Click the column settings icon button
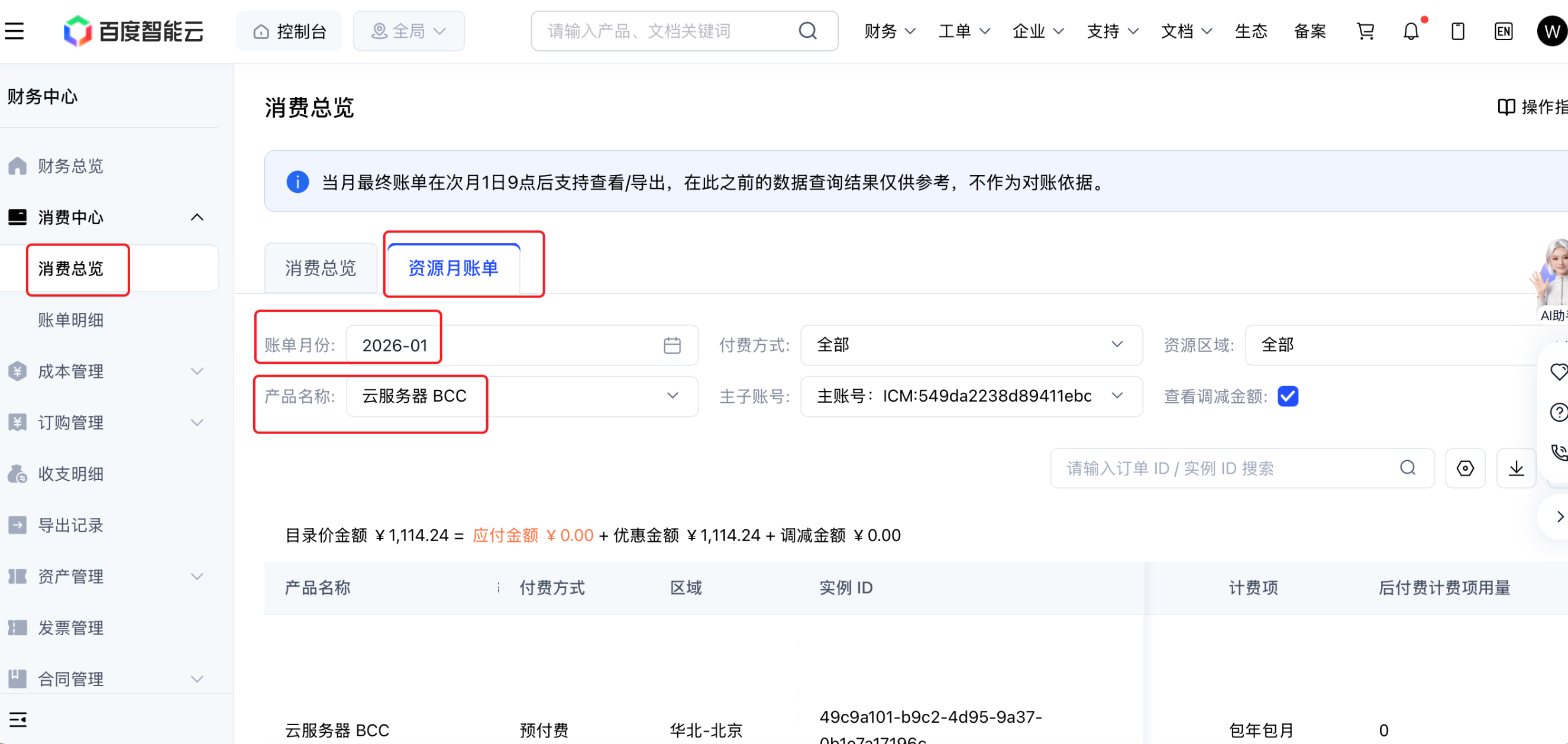 coord(1464,468)
